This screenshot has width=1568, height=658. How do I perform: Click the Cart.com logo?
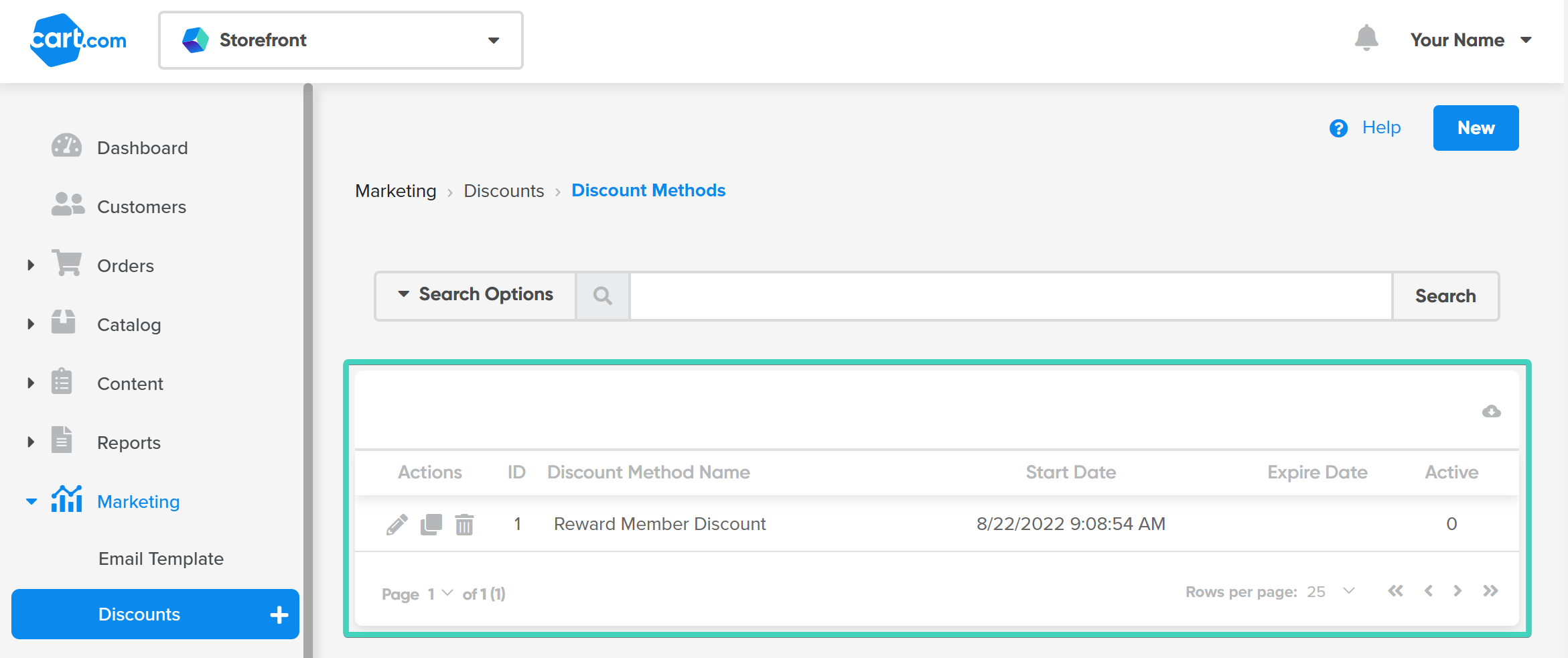[x=78, y=40]
